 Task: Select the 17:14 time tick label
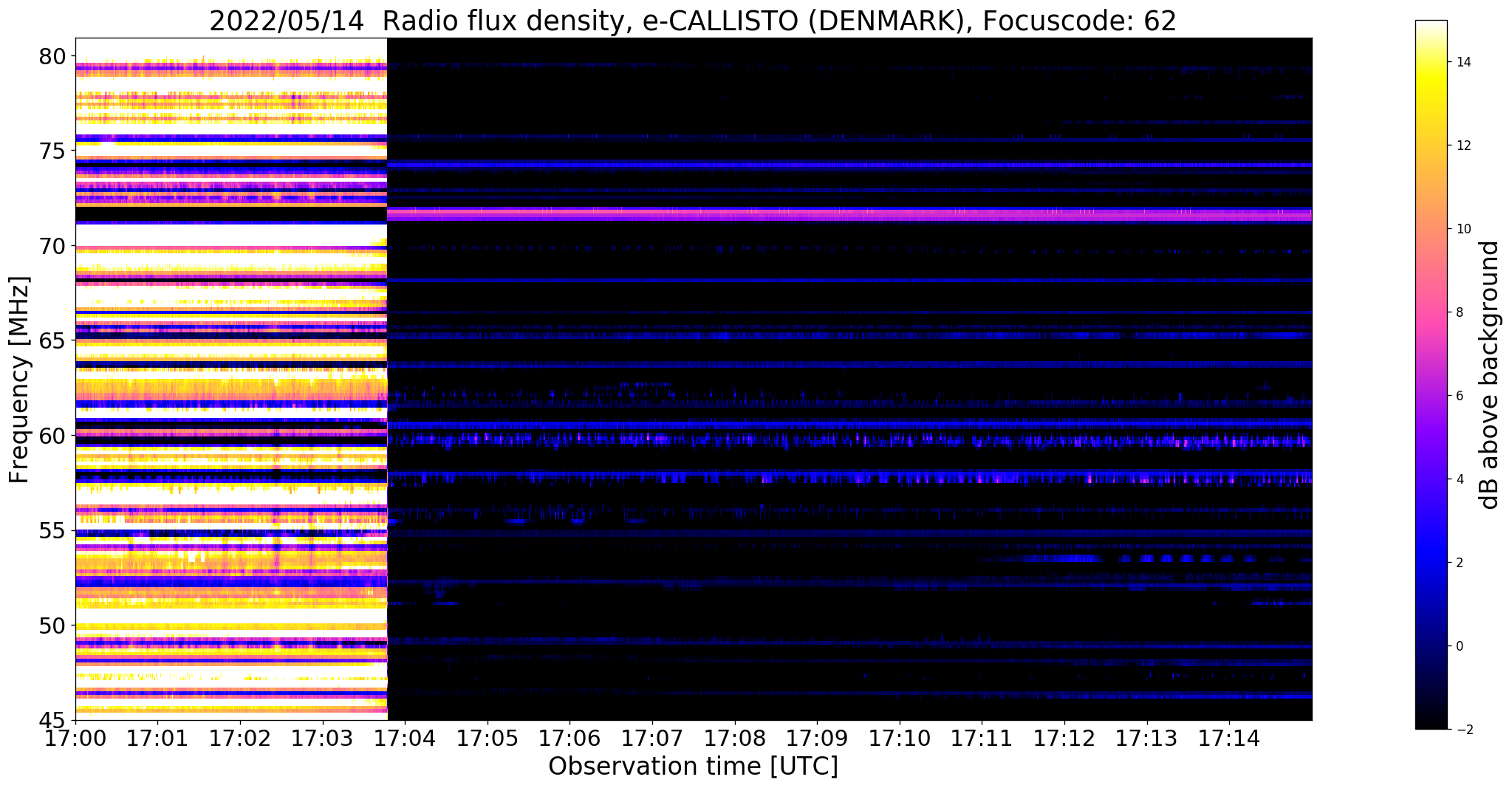[x=1230, y=738]
